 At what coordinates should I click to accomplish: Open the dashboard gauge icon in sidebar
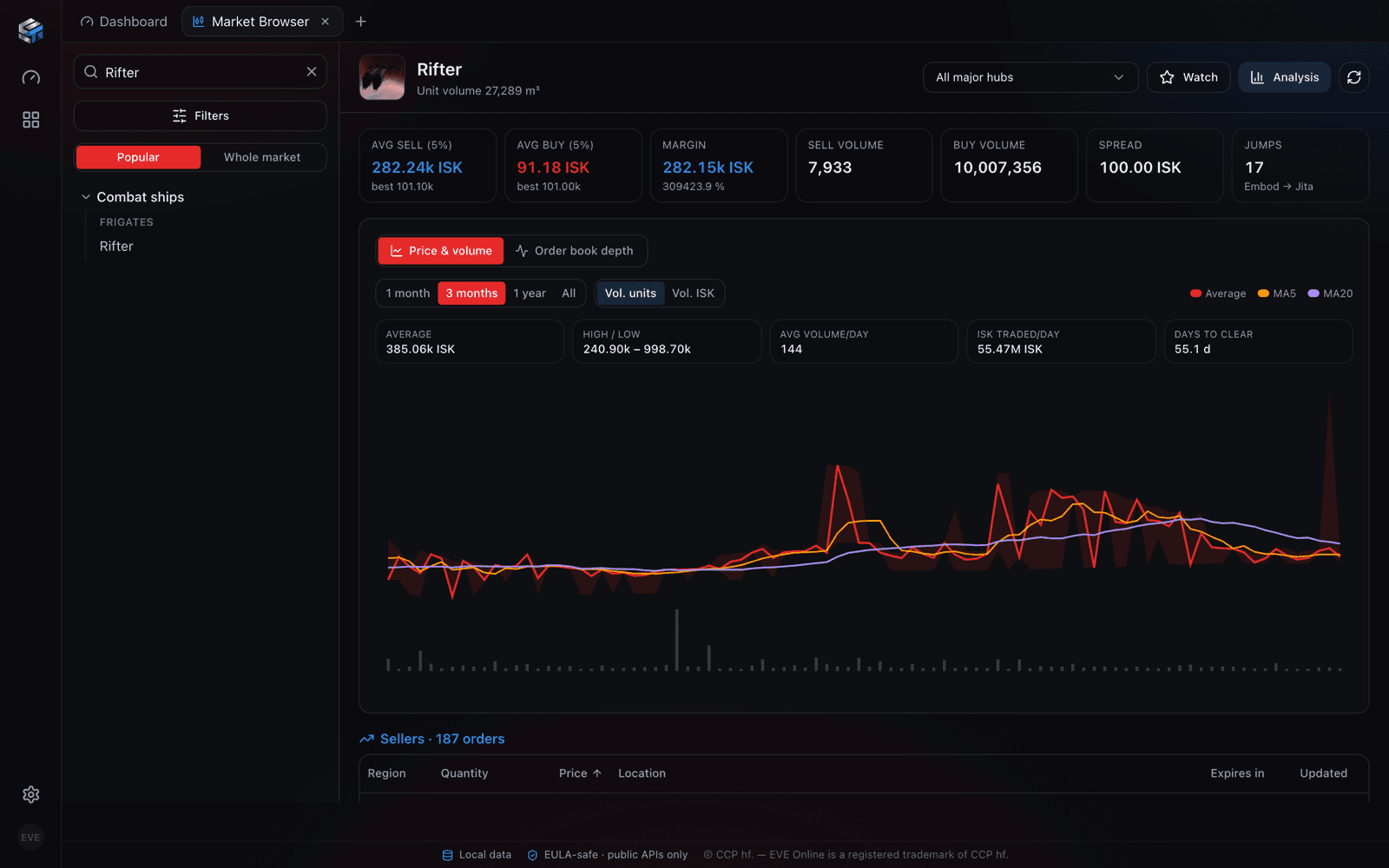[x=30, y=77]
